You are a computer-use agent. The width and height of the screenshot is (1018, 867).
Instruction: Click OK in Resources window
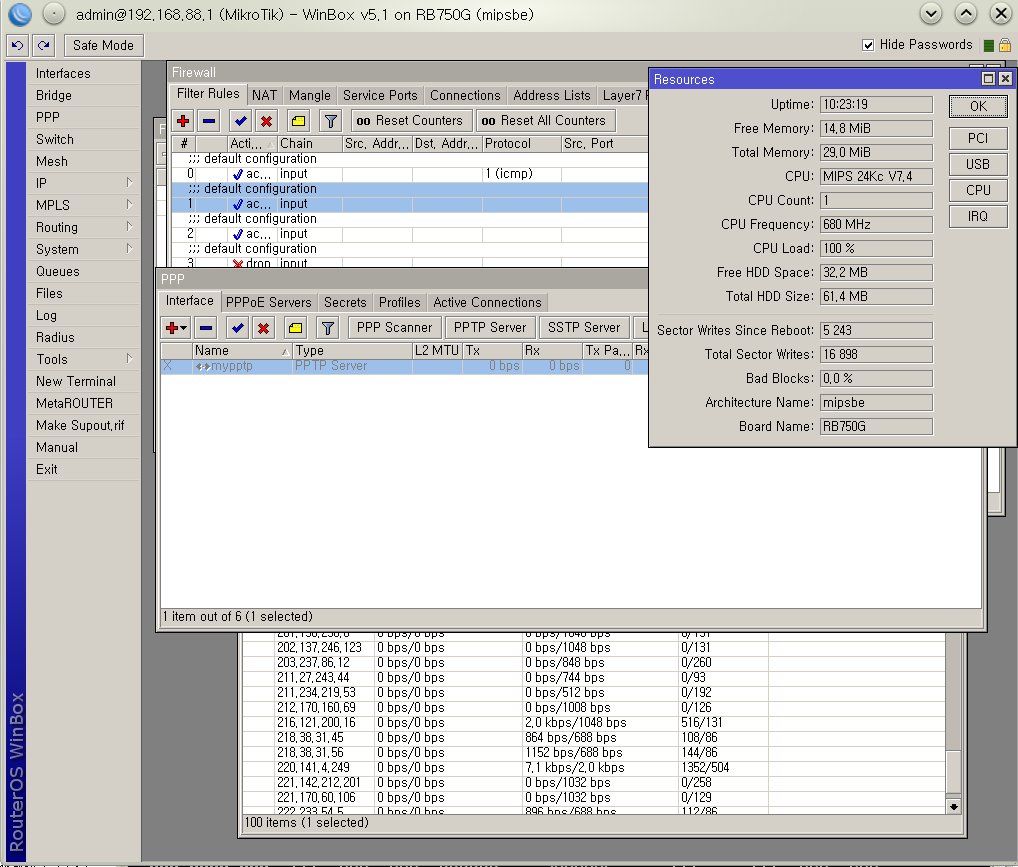coord(978,107)
